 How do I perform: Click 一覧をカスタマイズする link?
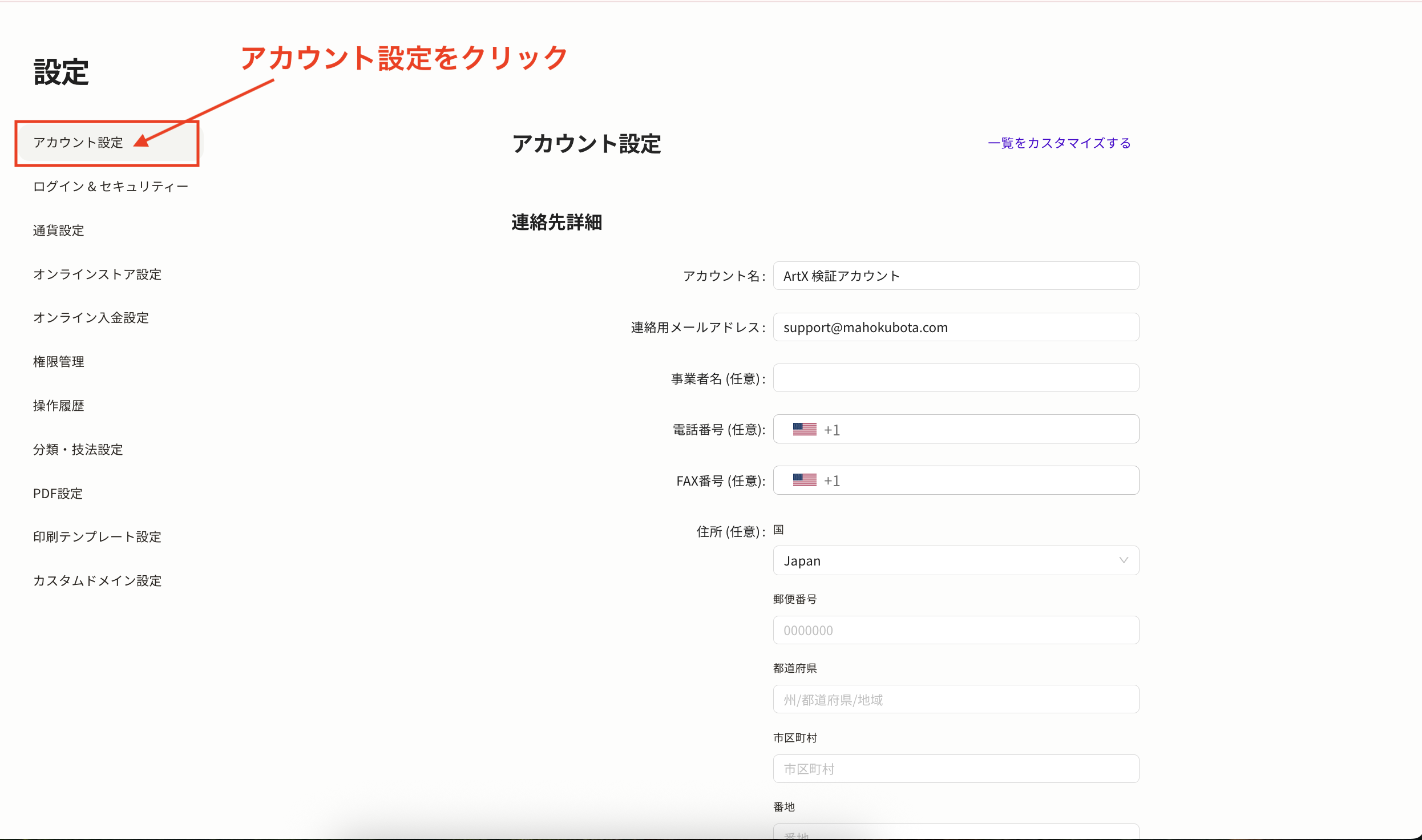pyautogui.click(x=1059, y=143)
